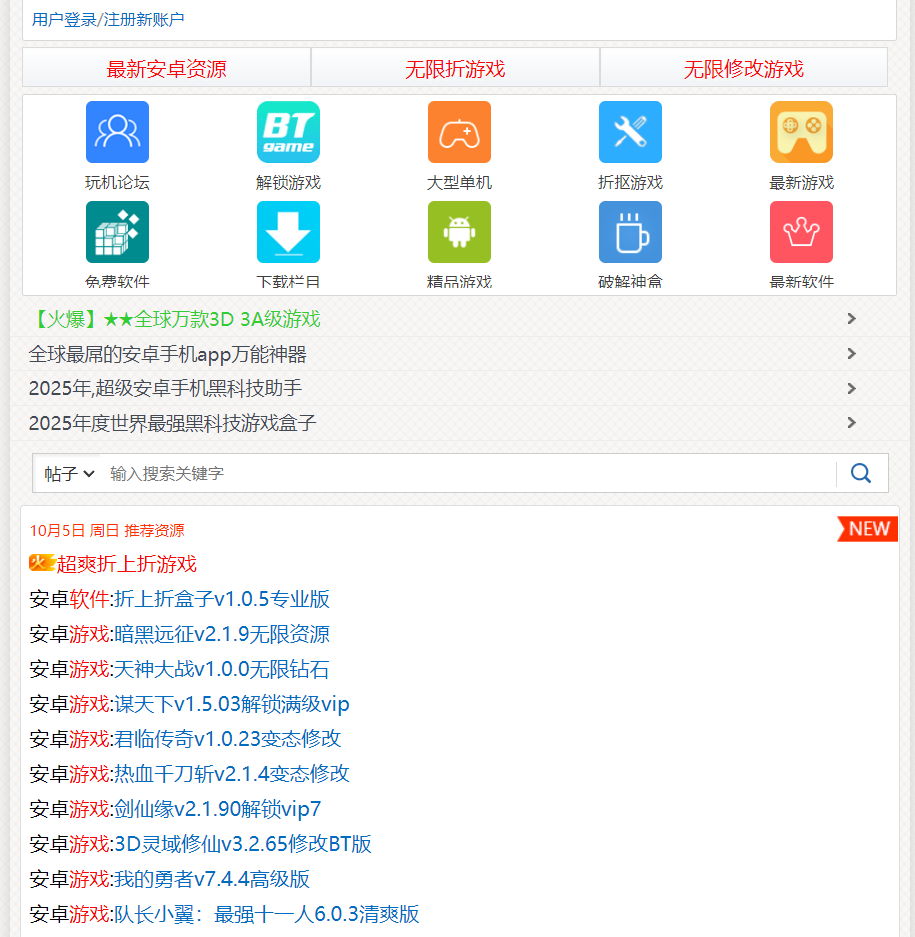Click the 折抠游戏 tools icon

[x=630, y=131]
